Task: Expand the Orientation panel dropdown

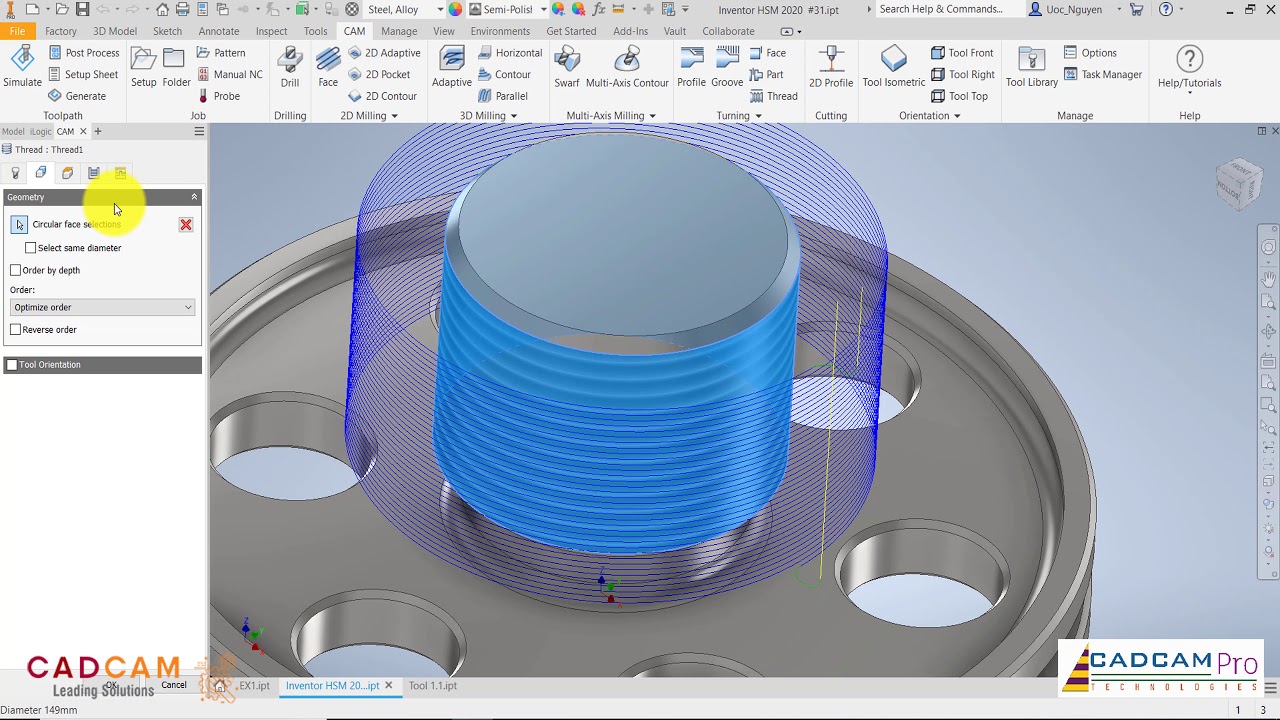Action: click(957, 116)
